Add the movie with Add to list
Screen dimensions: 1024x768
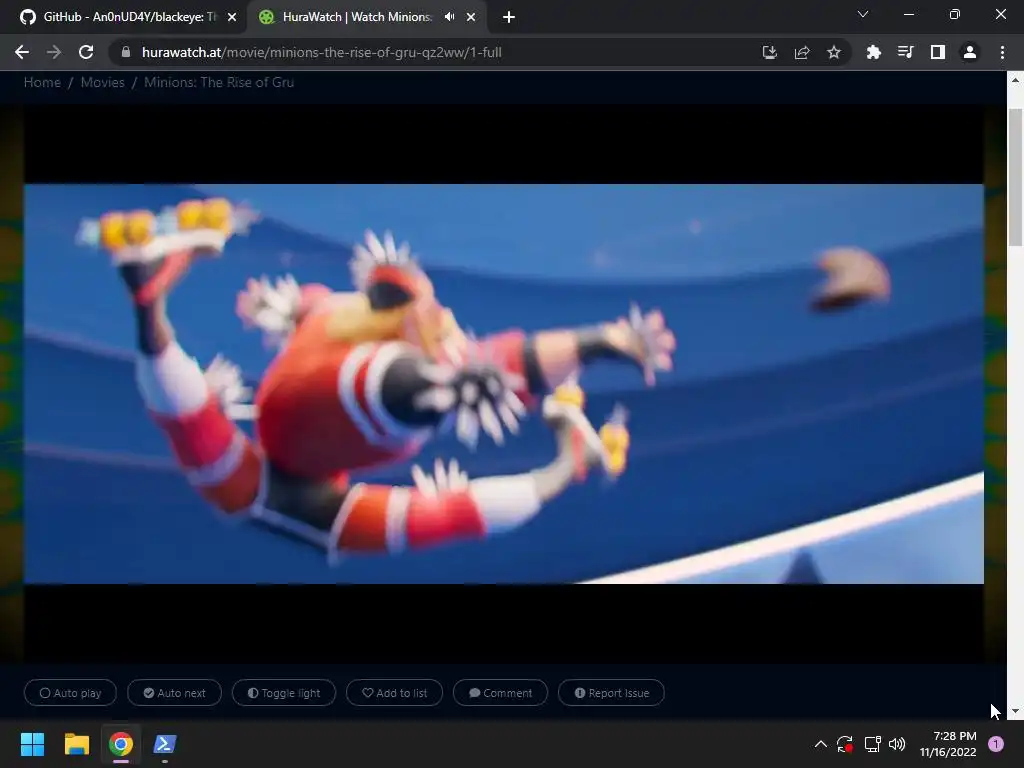[x=394, y=693]
